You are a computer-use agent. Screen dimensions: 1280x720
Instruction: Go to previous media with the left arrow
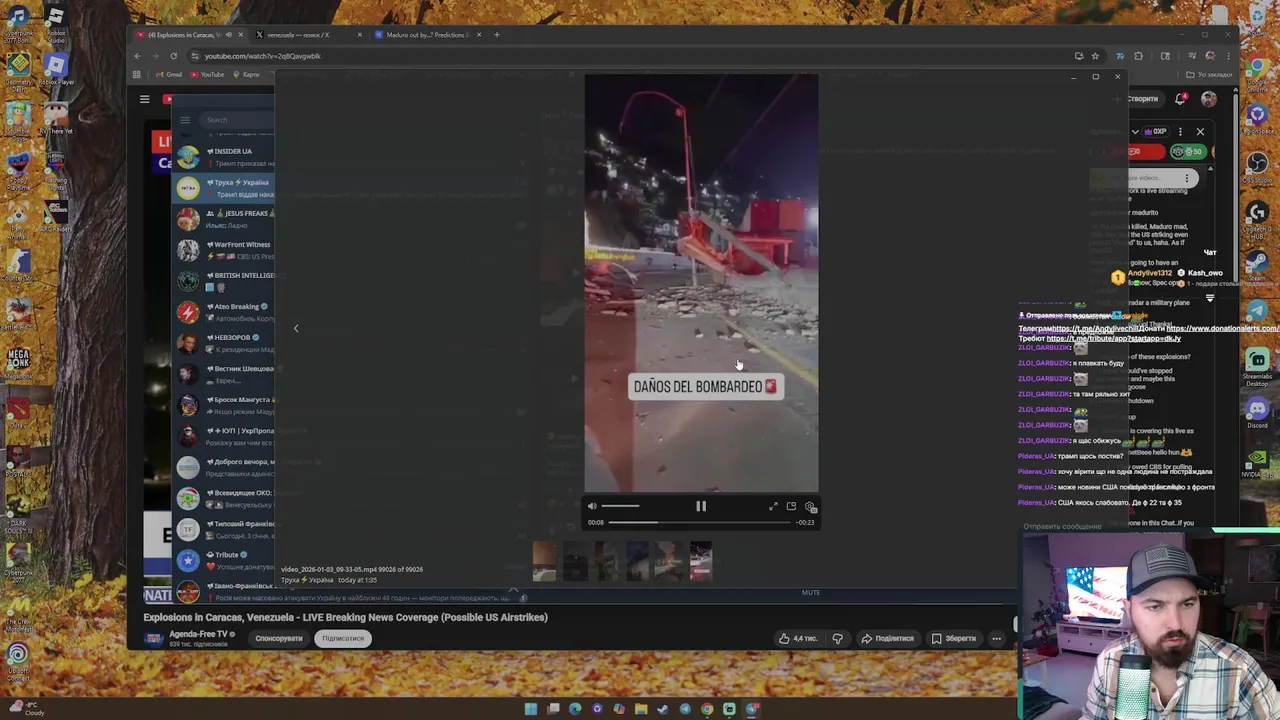[296, 328]
